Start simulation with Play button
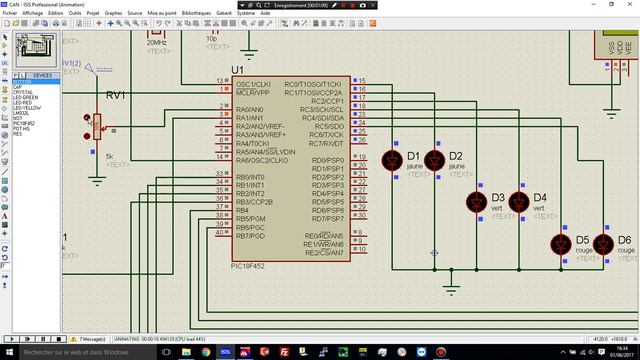The height and width of the screenshot is (360, 640). tap(12, 339)
